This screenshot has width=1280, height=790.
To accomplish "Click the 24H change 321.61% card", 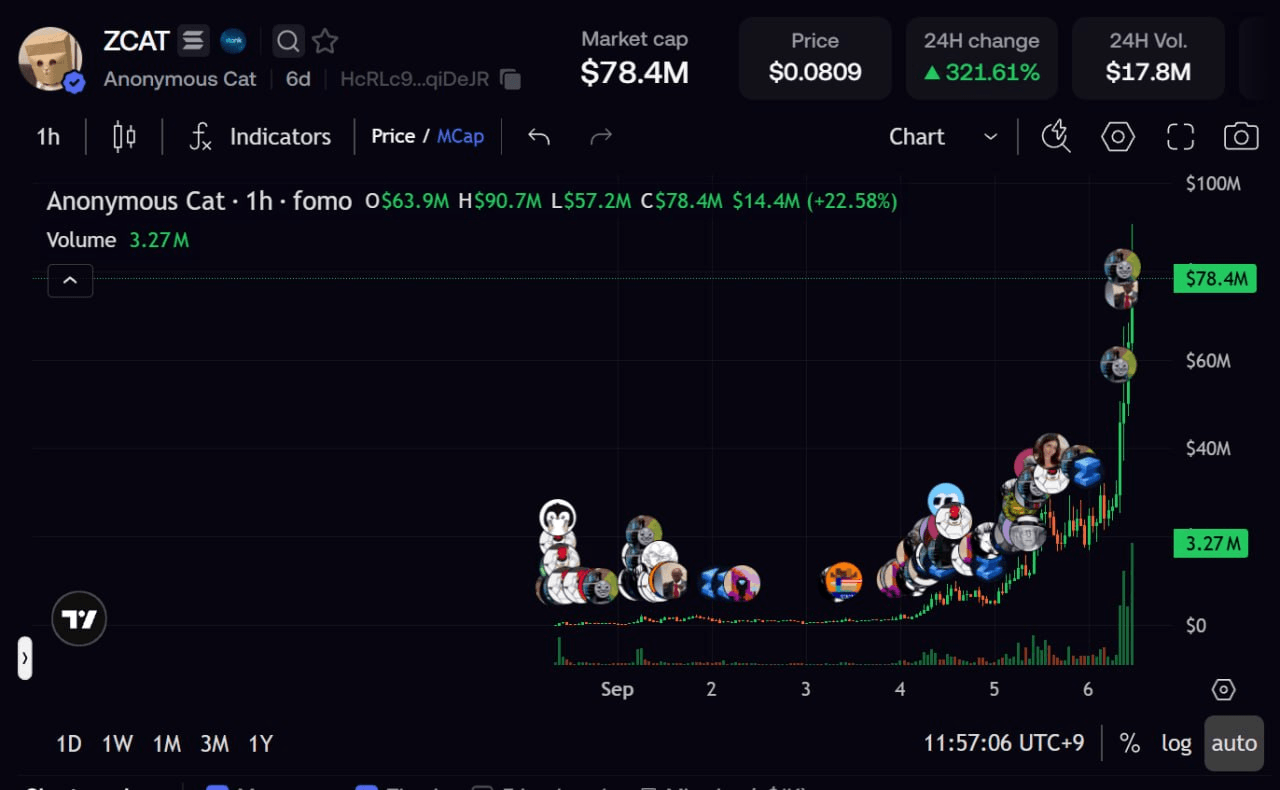I will 982,58.
